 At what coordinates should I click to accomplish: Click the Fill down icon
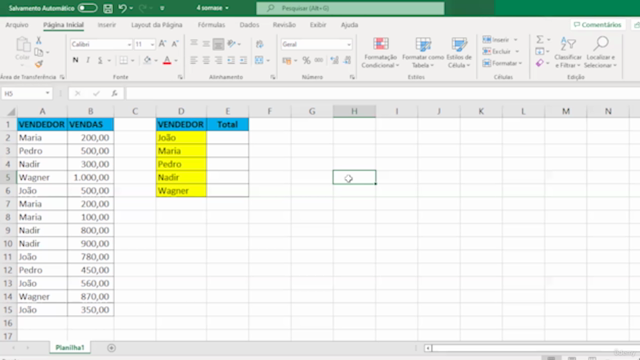(x=540, y=51)
